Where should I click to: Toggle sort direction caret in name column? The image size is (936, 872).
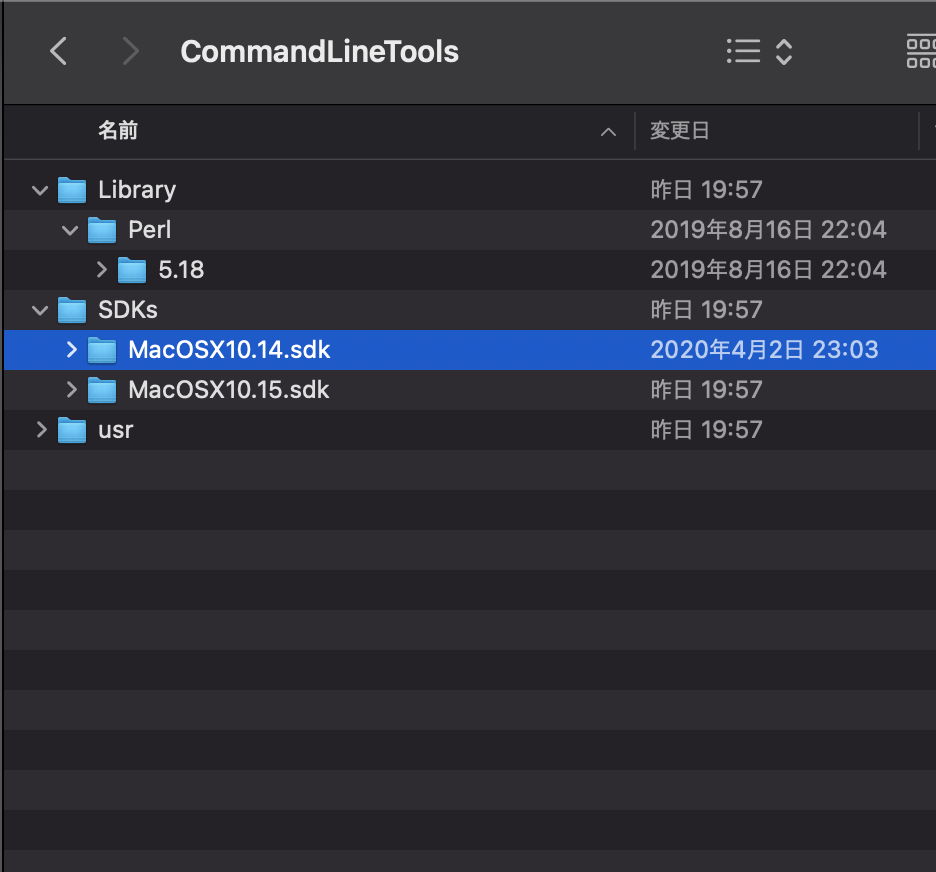tap(608, 132)
